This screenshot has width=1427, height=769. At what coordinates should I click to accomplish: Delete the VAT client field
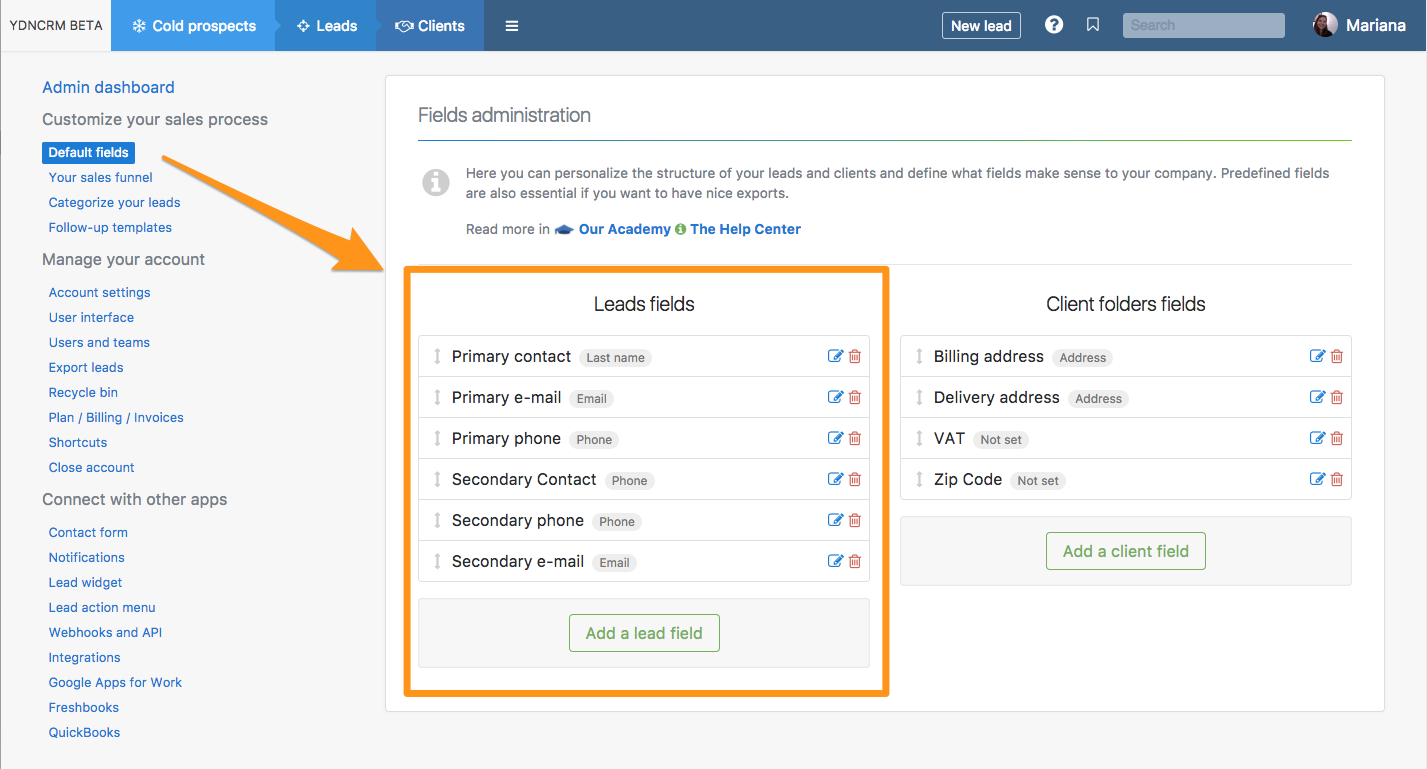[1337, 439]
